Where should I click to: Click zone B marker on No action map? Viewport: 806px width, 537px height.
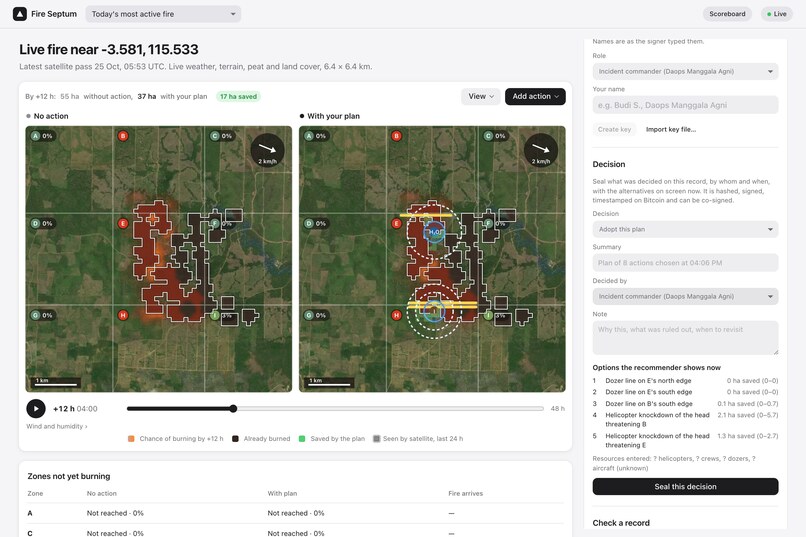123,136
